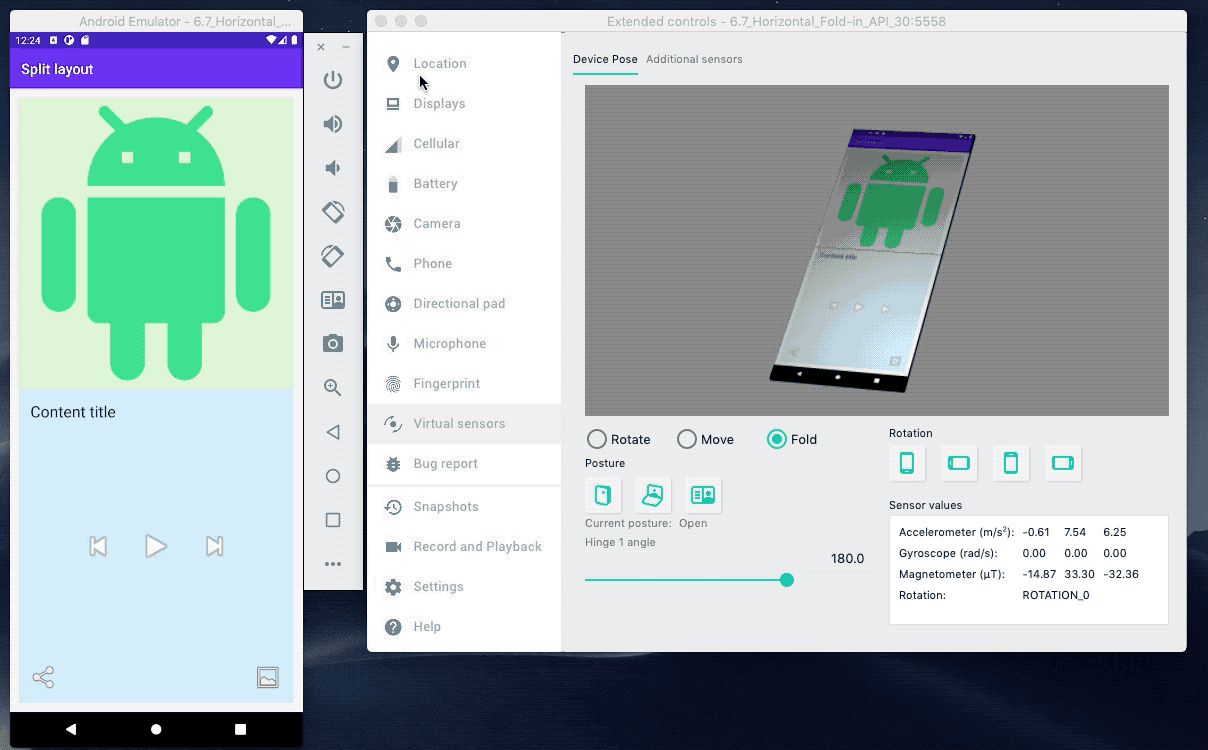Open the Battery settings section
The image size is (1208, 750).
(435, 184)
